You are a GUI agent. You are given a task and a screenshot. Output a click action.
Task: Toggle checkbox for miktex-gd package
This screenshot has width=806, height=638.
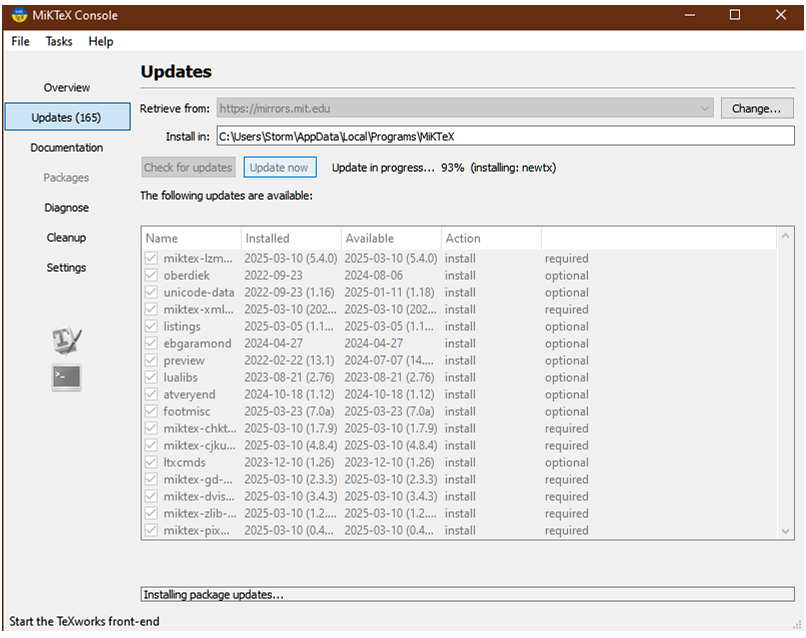pyautogui.click(x=151, y=479)
